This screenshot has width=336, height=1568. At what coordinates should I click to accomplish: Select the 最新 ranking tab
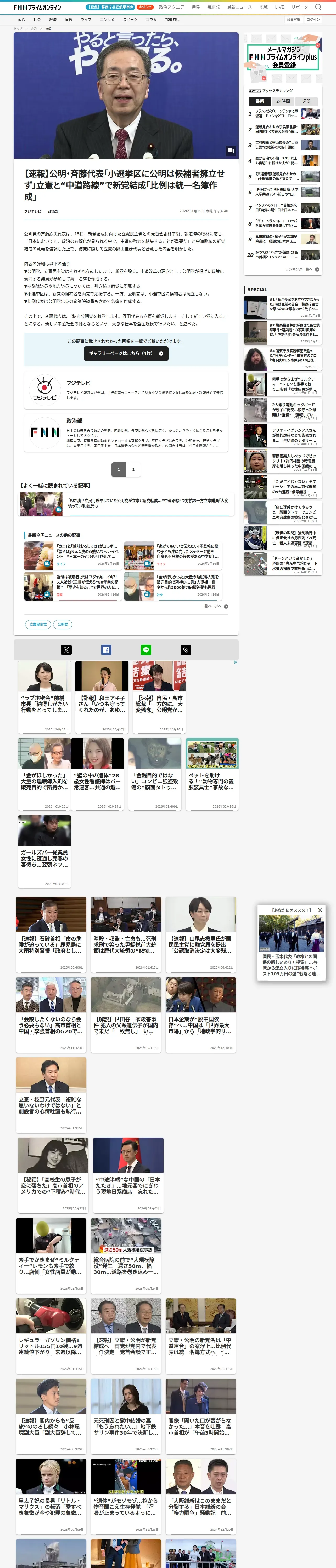260,101
